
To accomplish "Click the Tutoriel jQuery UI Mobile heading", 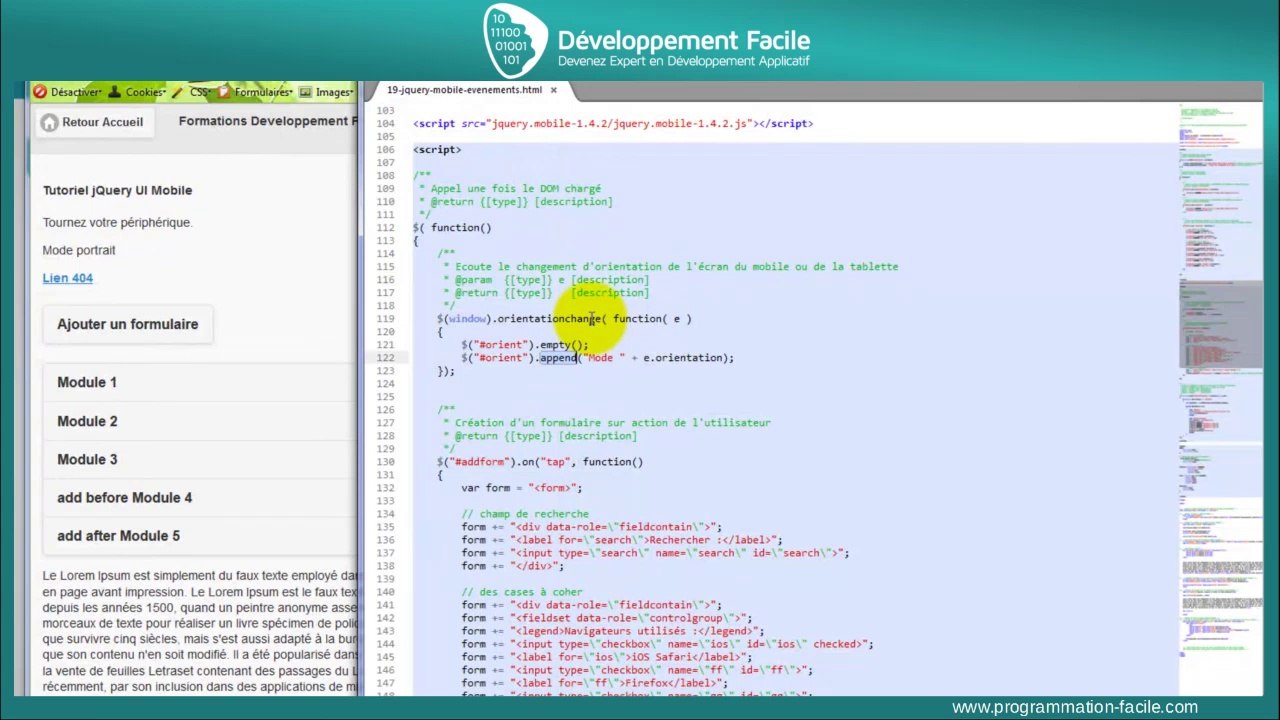I will pos(117,190).
